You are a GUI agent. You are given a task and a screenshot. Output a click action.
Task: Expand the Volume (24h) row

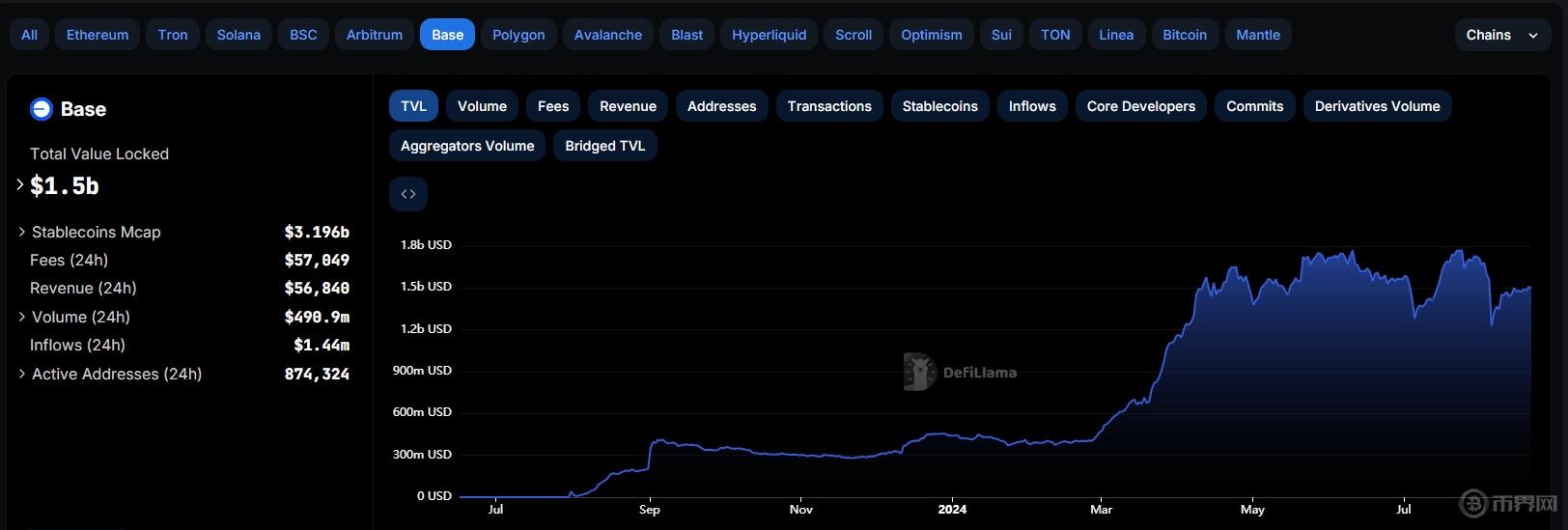pyautogui.click(x=22, y=317)
